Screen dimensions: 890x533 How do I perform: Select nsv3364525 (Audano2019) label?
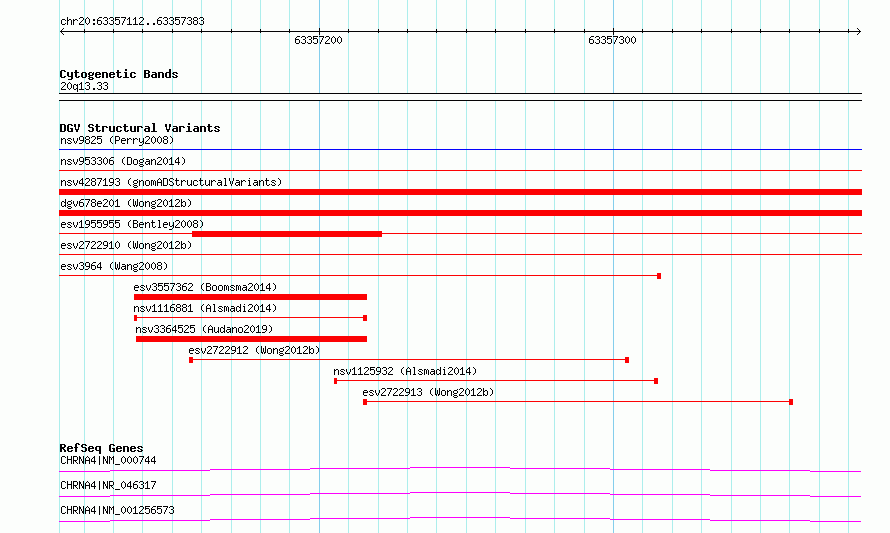(204, 329)
